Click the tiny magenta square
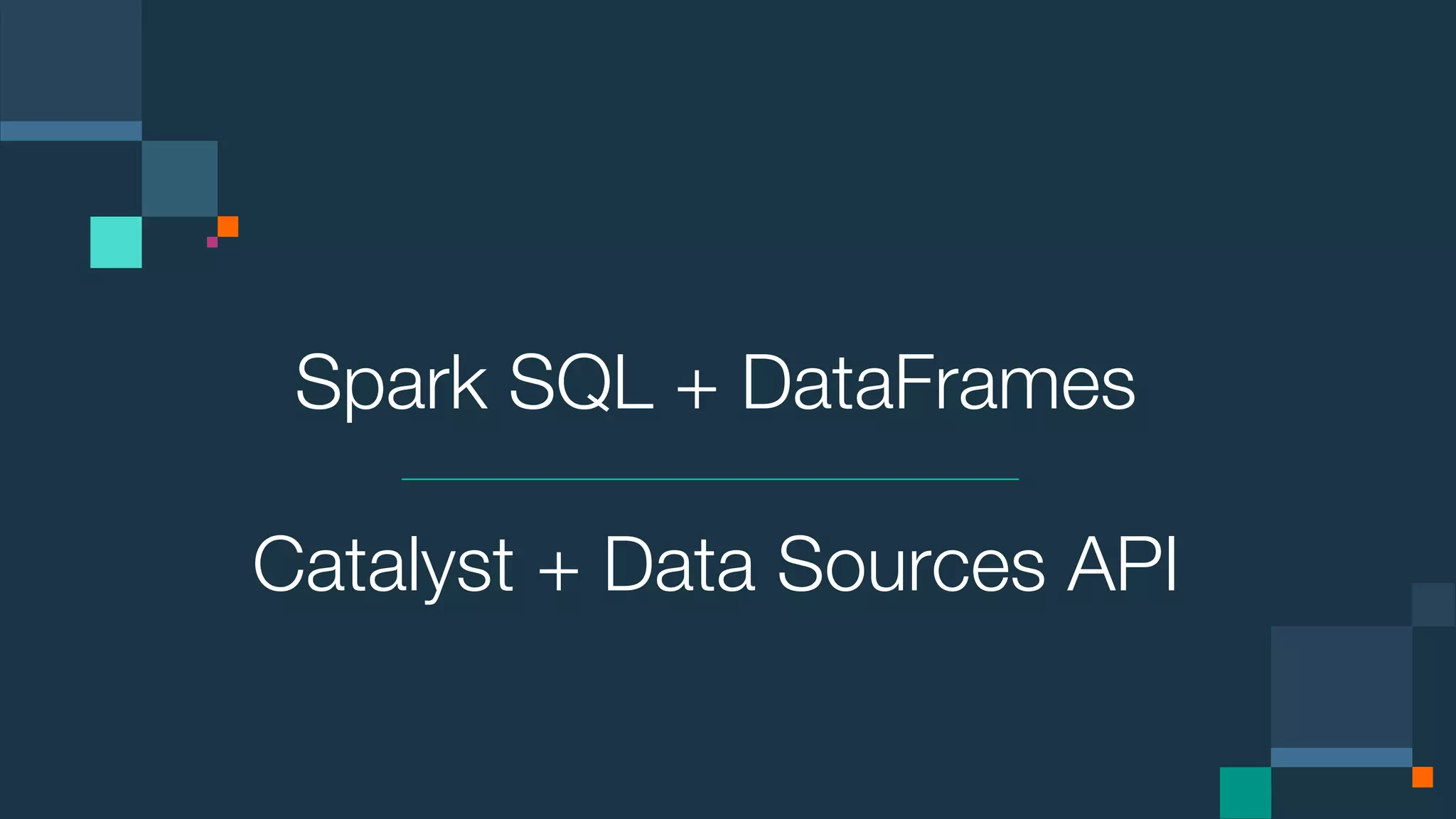1456x819 pixels. pos(212,242)
